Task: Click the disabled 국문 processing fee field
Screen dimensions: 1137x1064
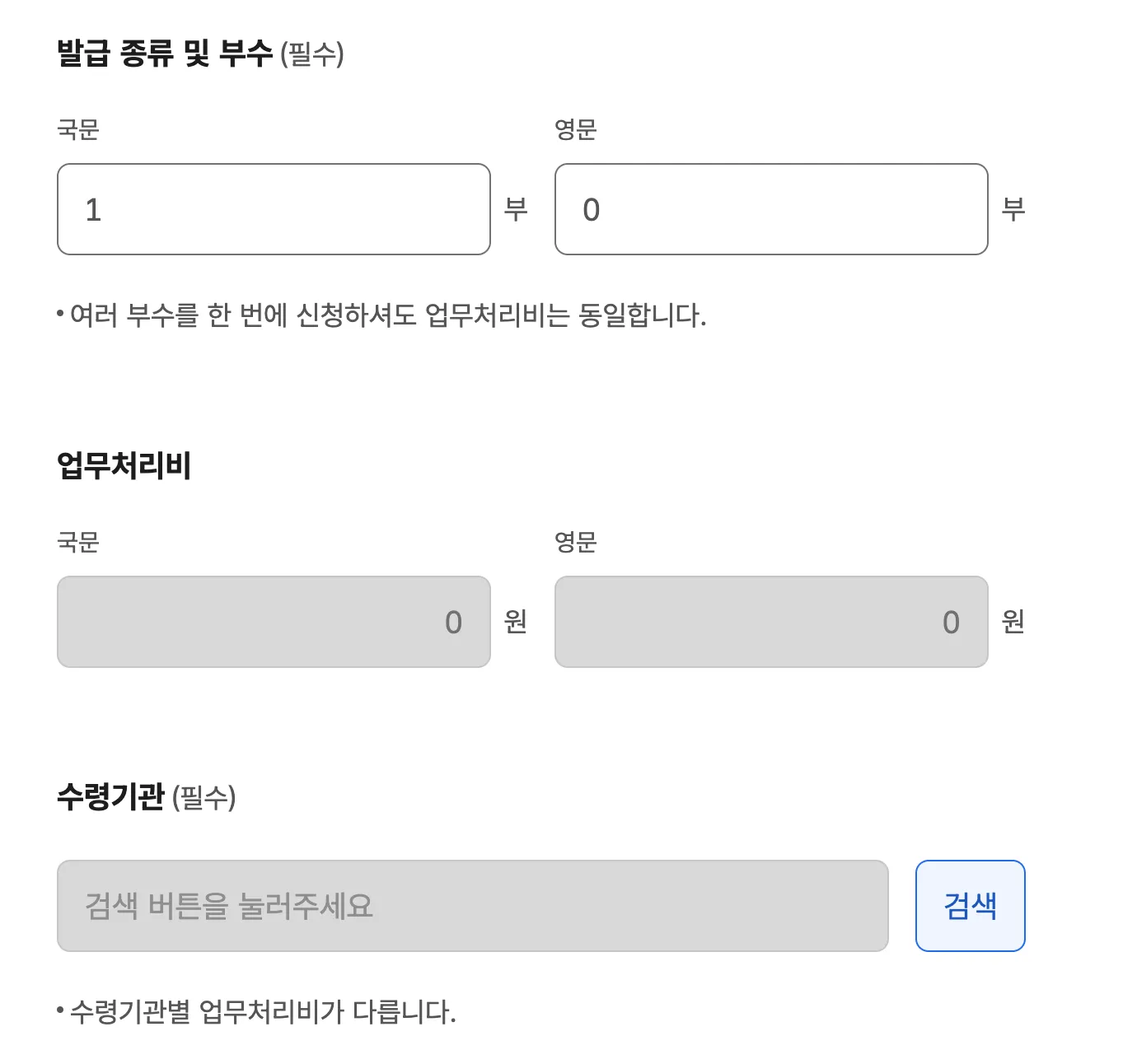Action: coord(272,622)
